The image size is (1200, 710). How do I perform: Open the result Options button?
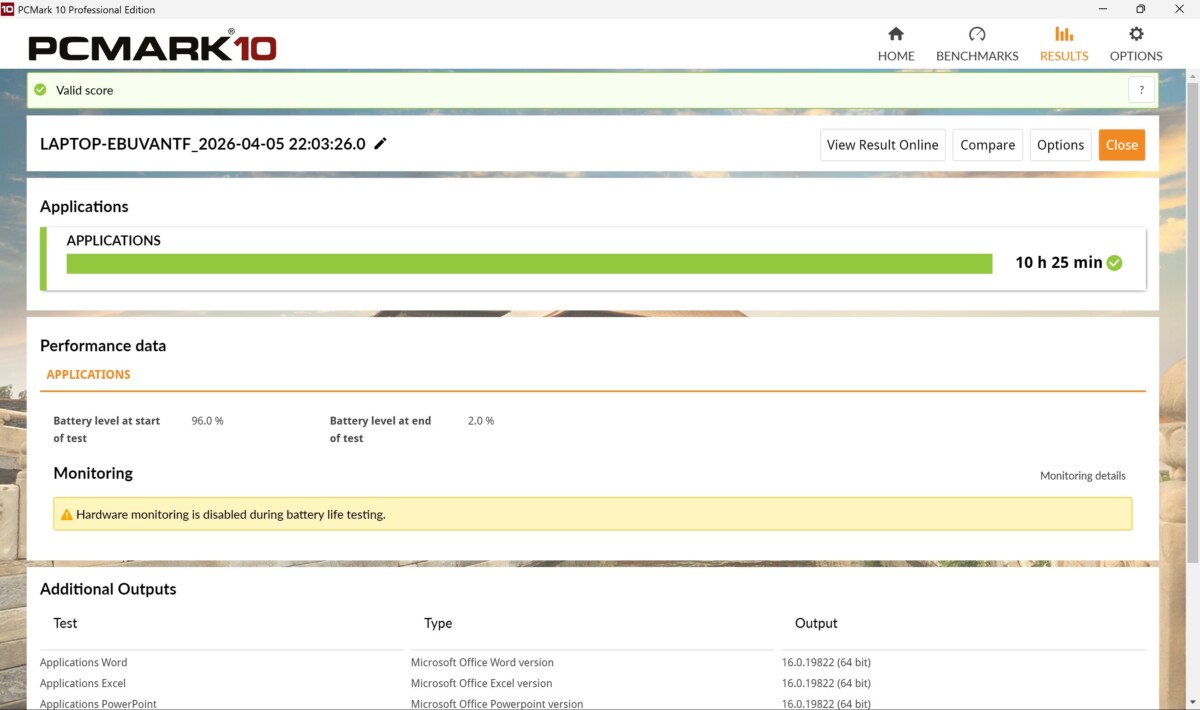pyautogui.click(x=1060, y=145)
